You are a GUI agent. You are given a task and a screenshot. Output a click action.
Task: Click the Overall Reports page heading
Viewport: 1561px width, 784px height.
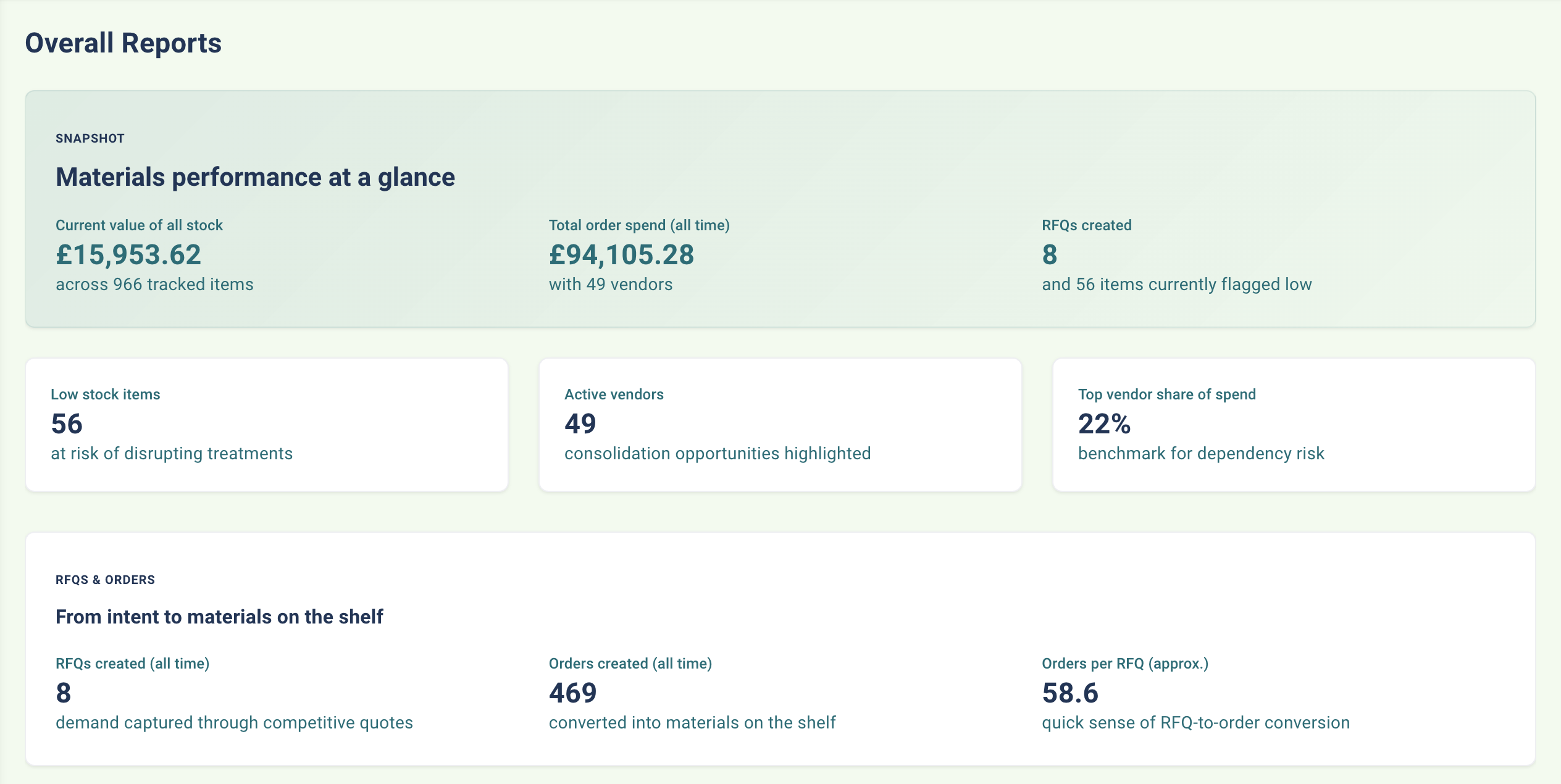click(x=123, y=43)
